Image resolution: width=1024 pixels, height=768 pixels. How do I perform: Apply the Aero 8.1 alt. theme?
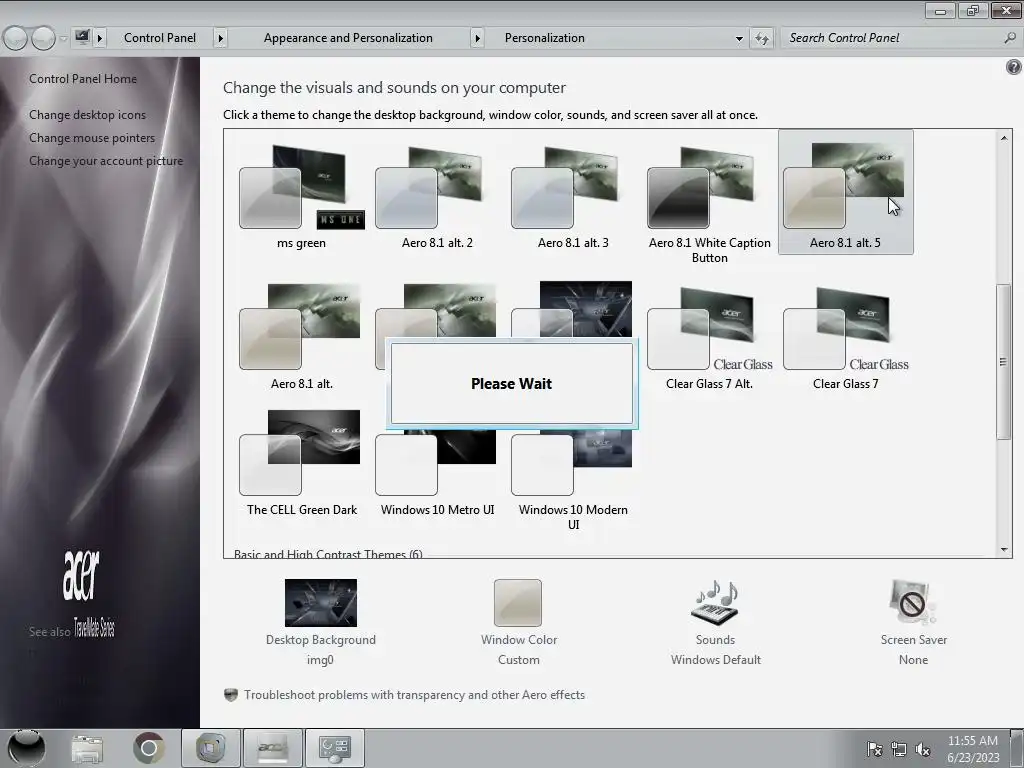pyautogui.click(x=301, y=336)
